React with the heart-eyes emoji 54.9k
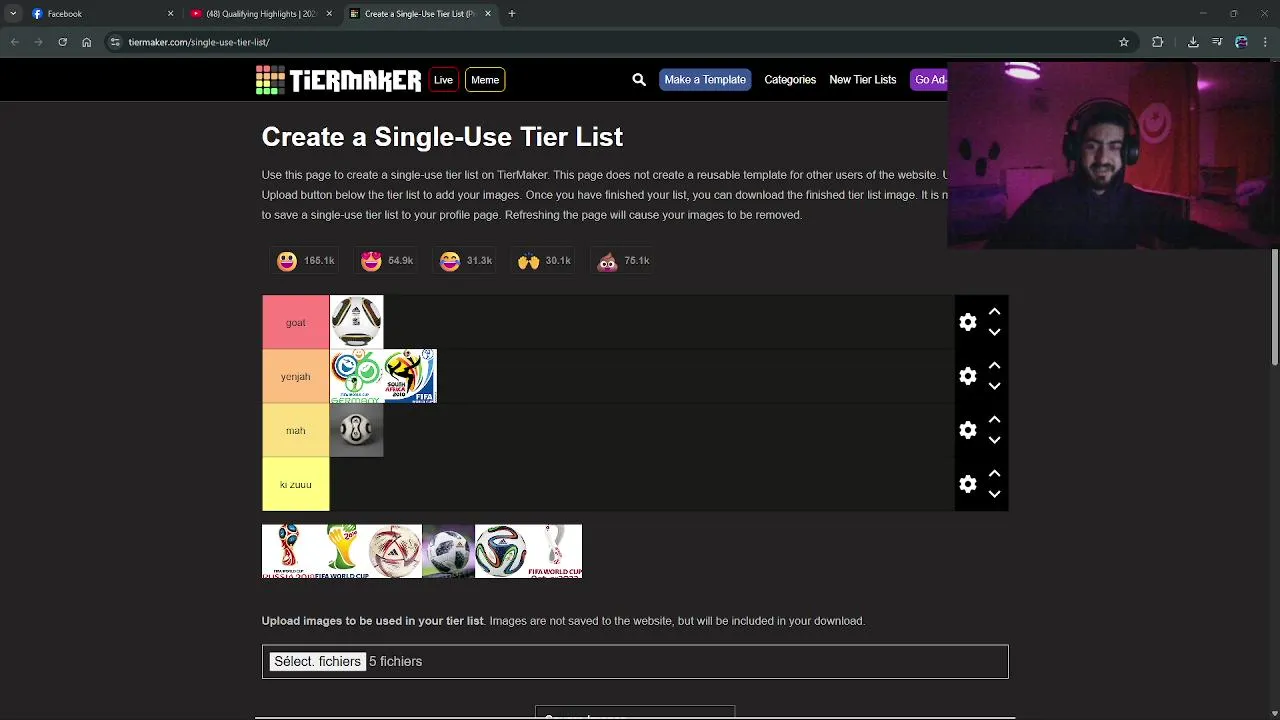1280x720 pixels. point(387,261)
